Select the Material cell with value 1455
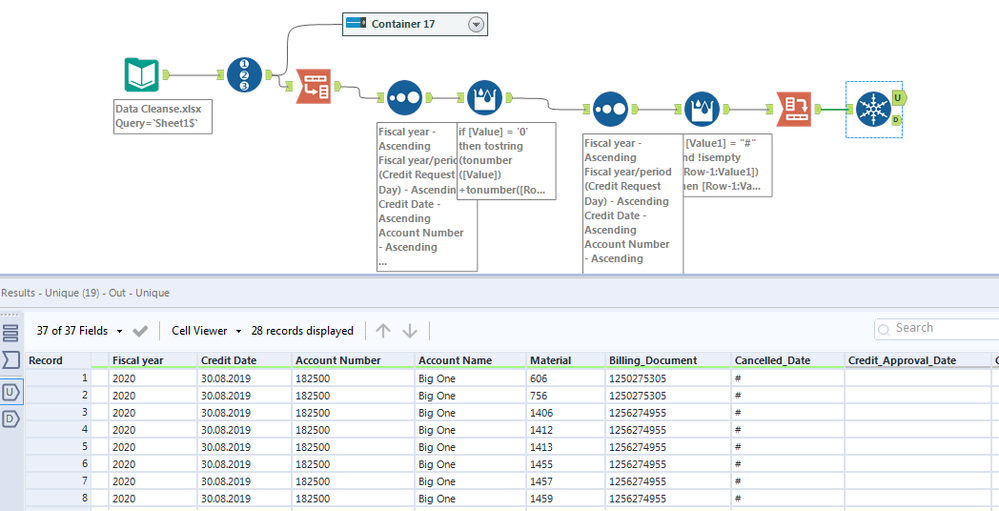 [566, 464]
